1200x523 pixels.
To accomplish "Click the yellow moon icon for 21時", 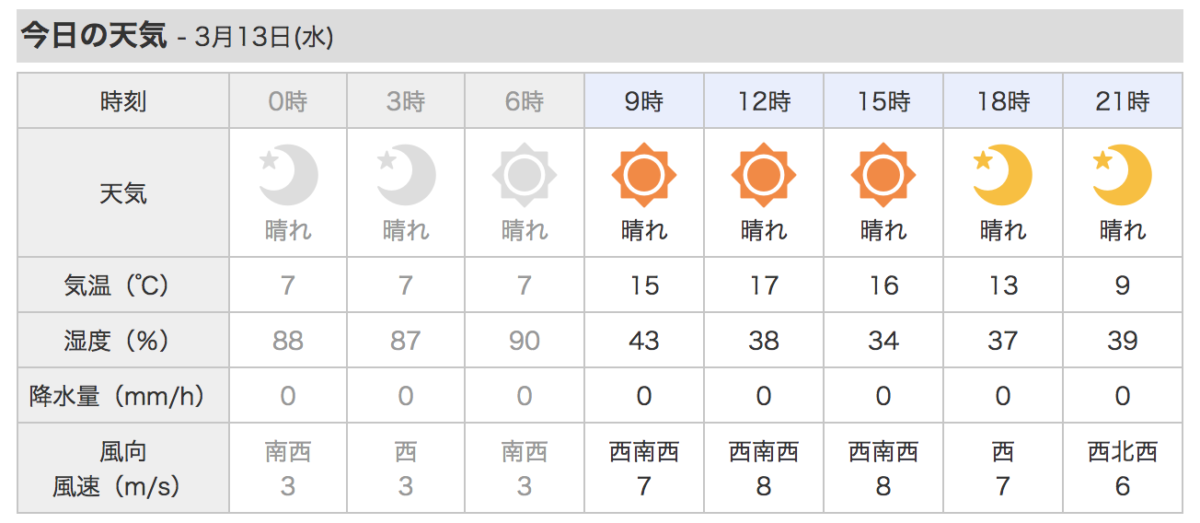I will [x=1122, y=175].
